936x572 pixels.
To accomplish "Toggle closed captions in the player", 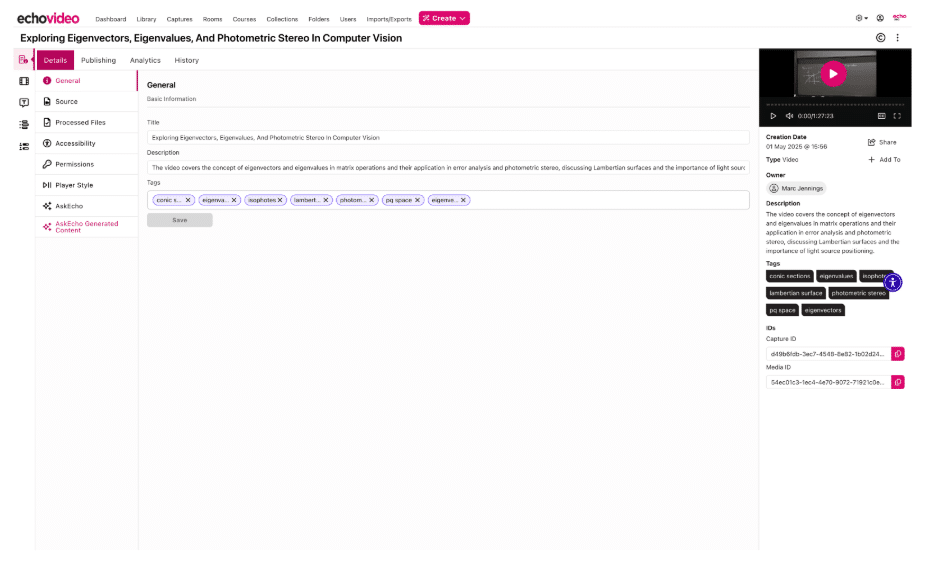I will click(882, 116).
